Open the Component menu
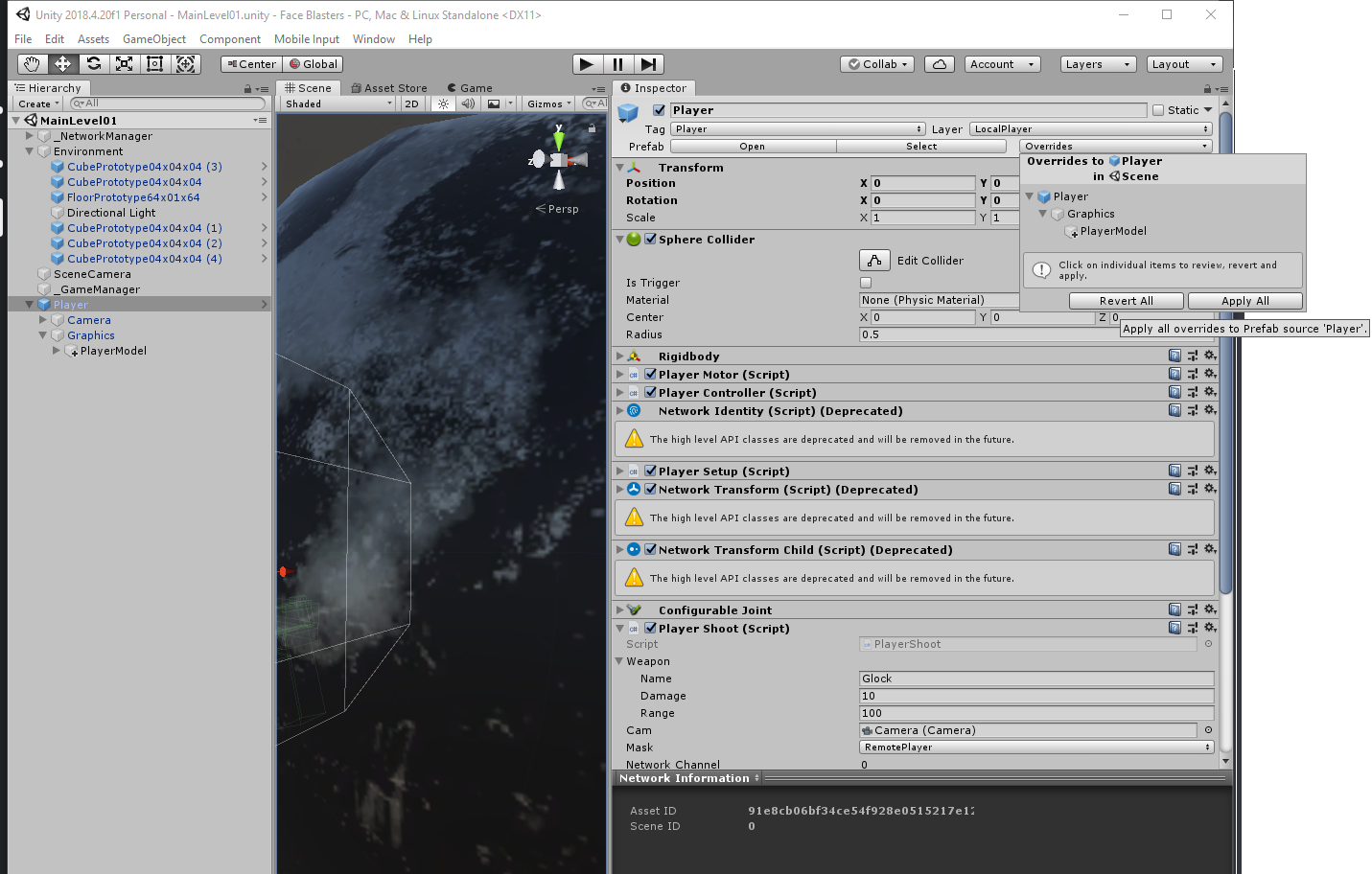The height and width of the screenshot is (874, 1372). [x=230, y=39]
